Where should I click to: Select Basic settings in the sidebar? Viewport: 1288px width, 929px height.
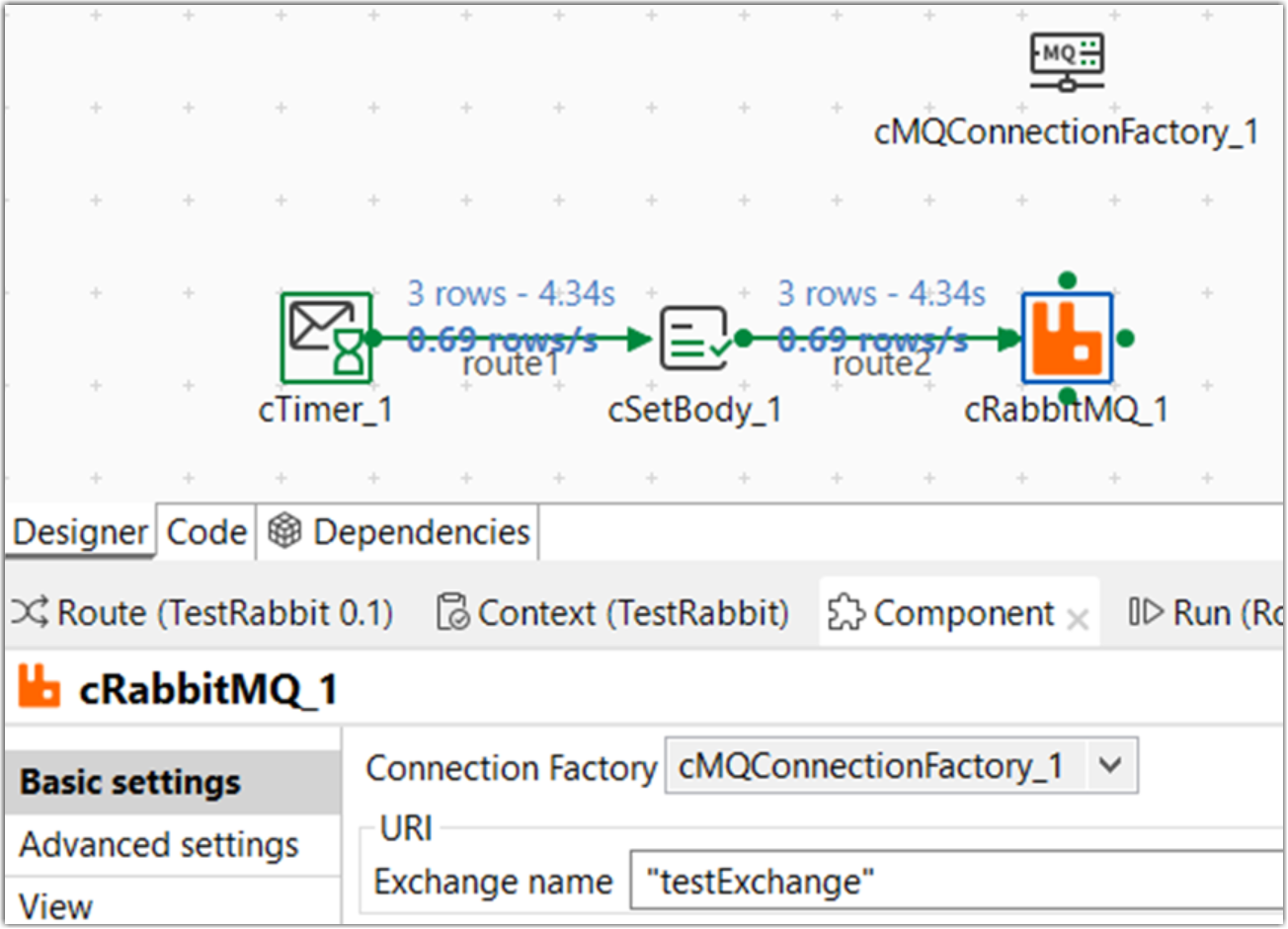[130, 782]
